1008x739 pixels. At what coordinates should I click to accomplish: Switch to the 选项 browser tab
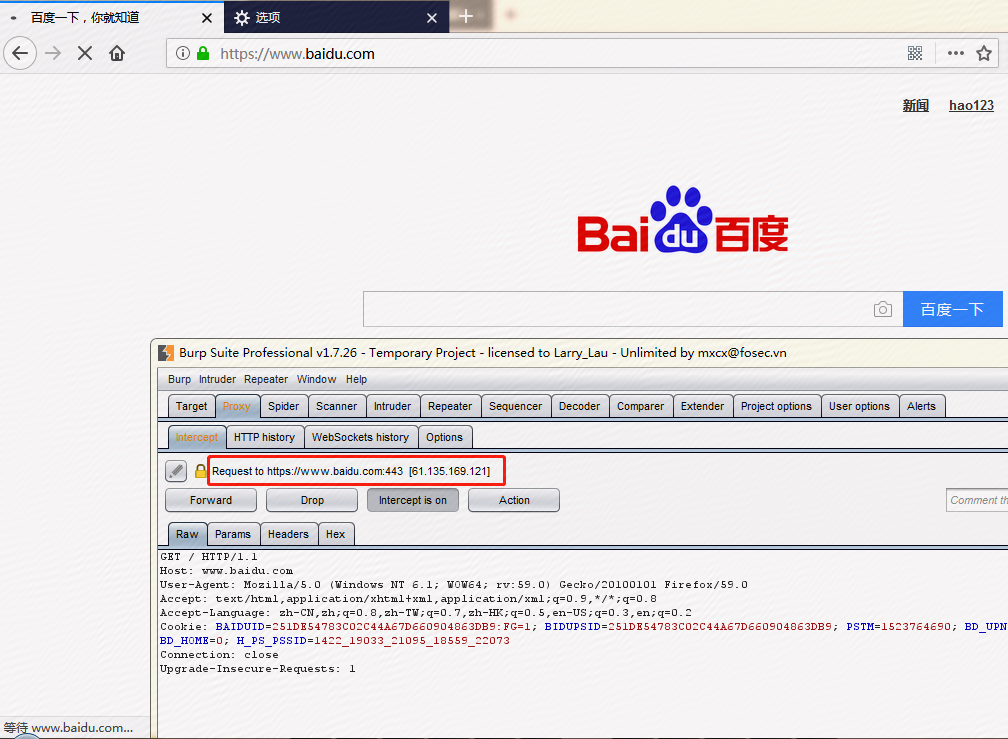(x=334, y=18)
